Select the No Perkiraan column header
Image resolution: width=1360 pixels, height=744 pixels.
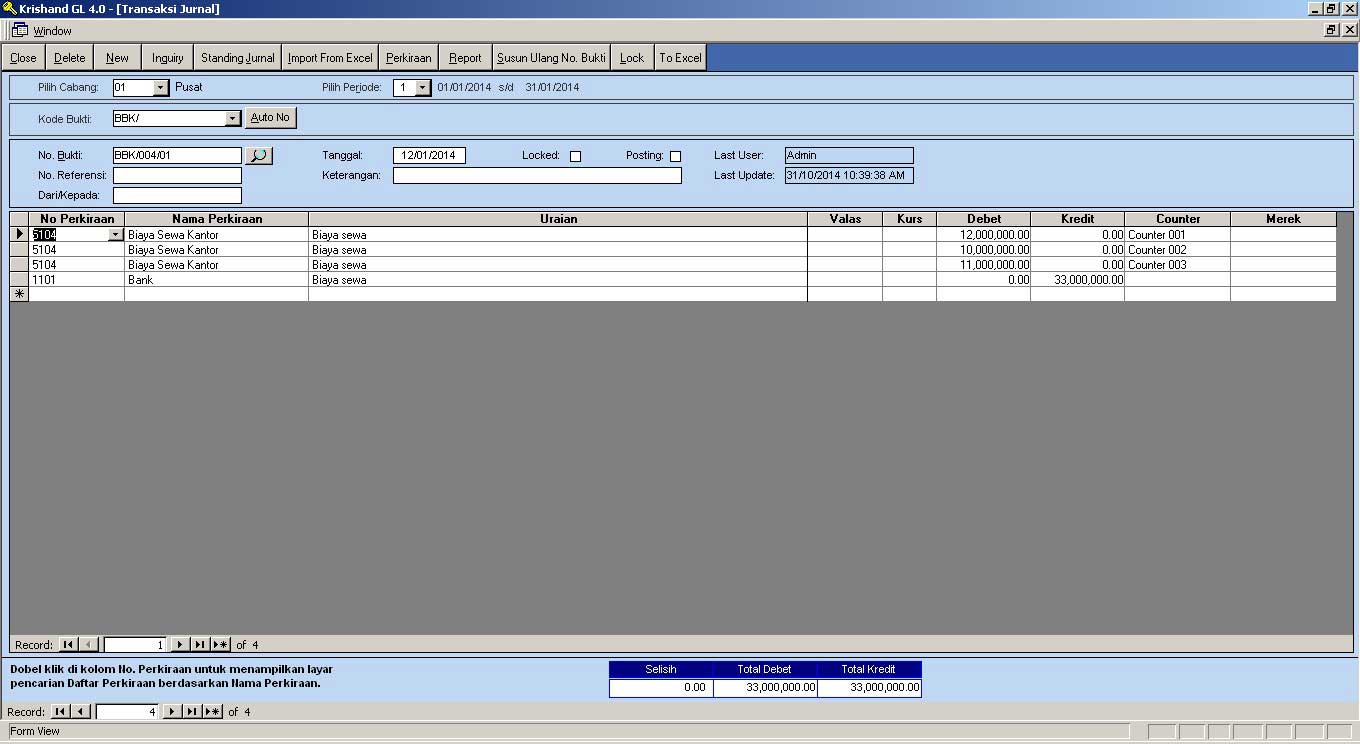[x=77, y=219]
